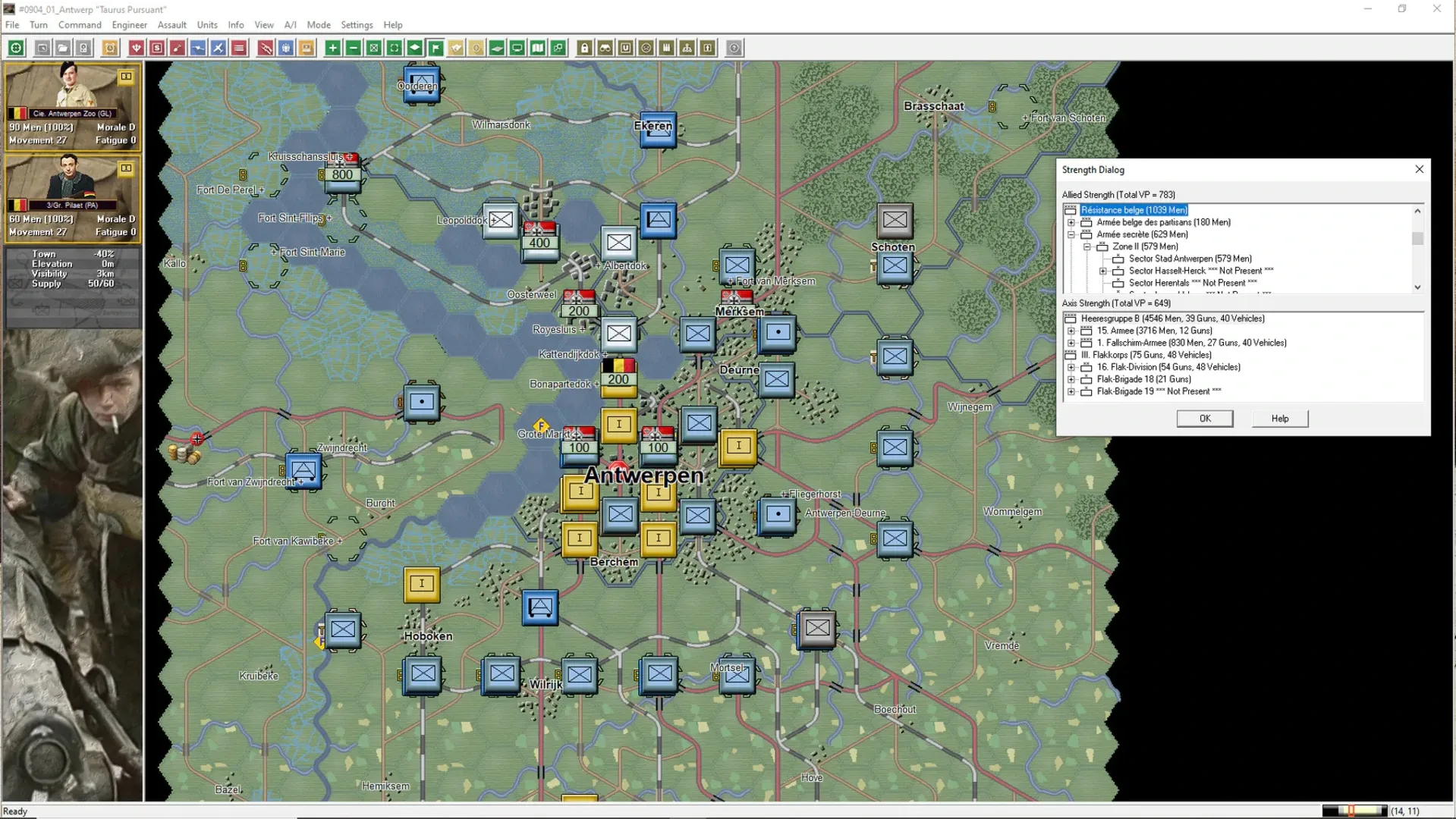This screenshot has width=1456, height=819.
Task: Zoom in using the green plus icon
Action: [332, 48]
